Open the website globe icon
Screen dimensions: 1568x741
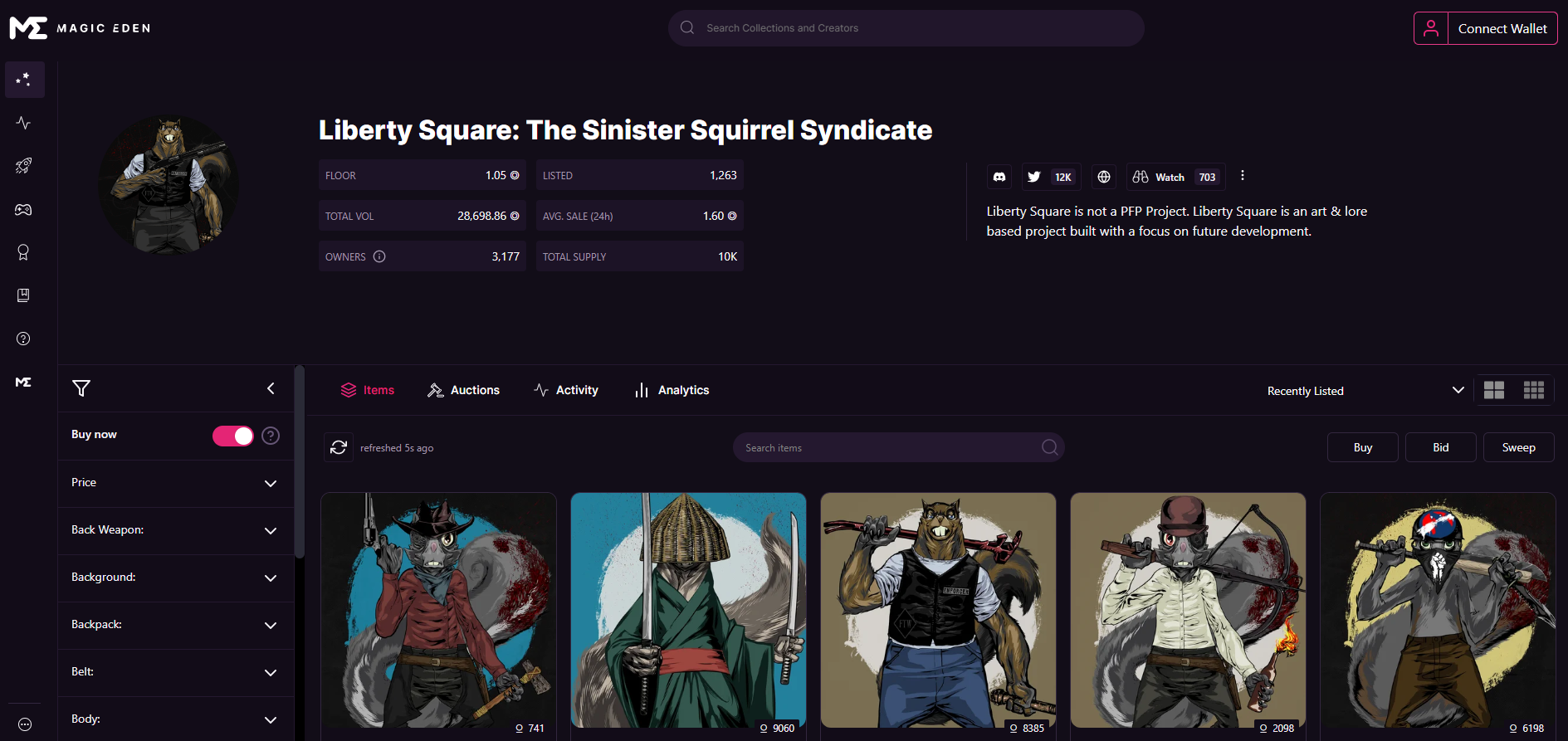[x=1104, y=177]
